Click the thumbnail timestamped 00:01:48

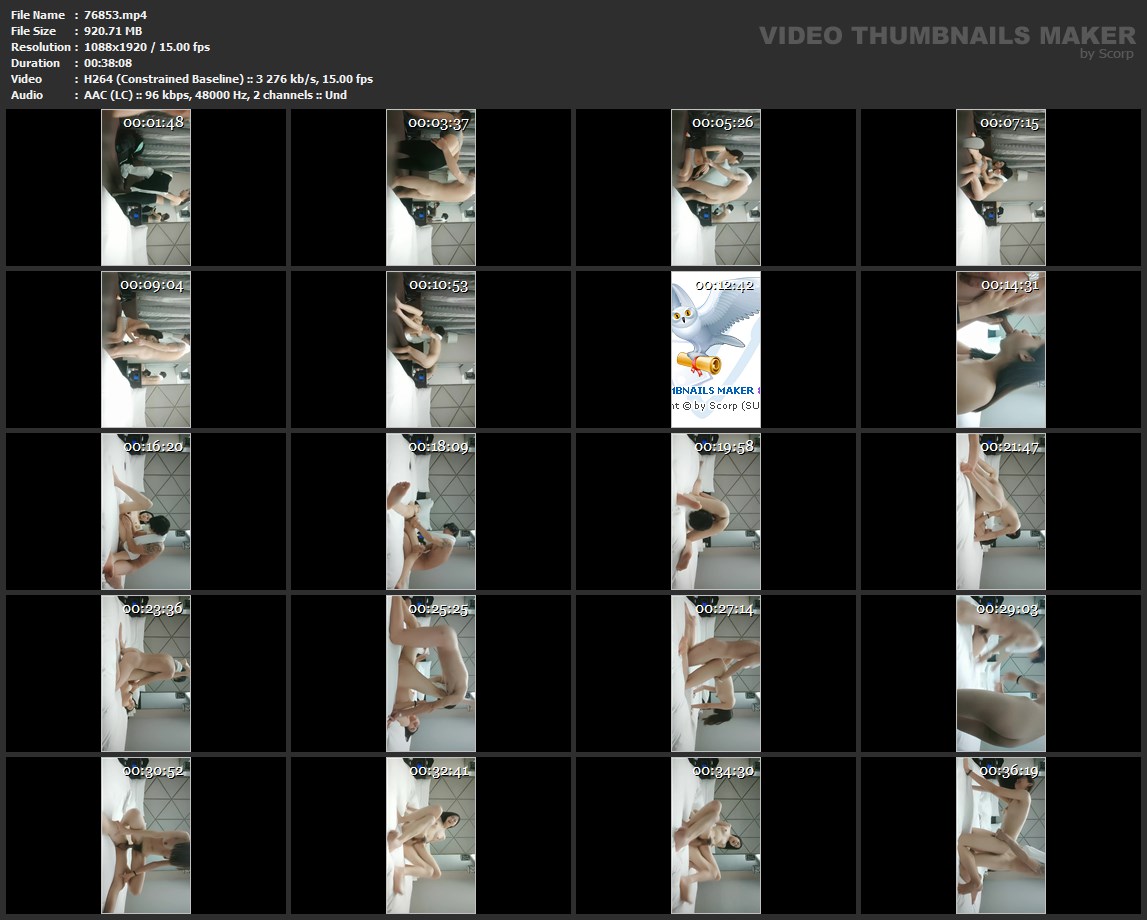click(146, 187)
